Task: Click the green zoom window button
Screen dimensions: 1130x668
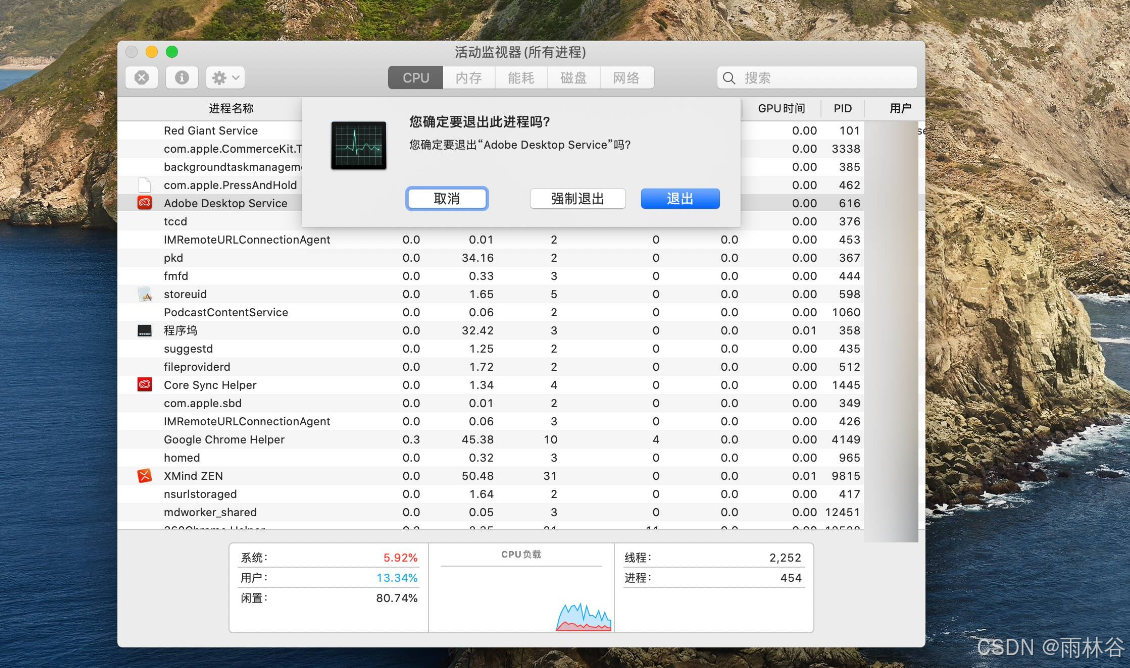Action: 172,52
